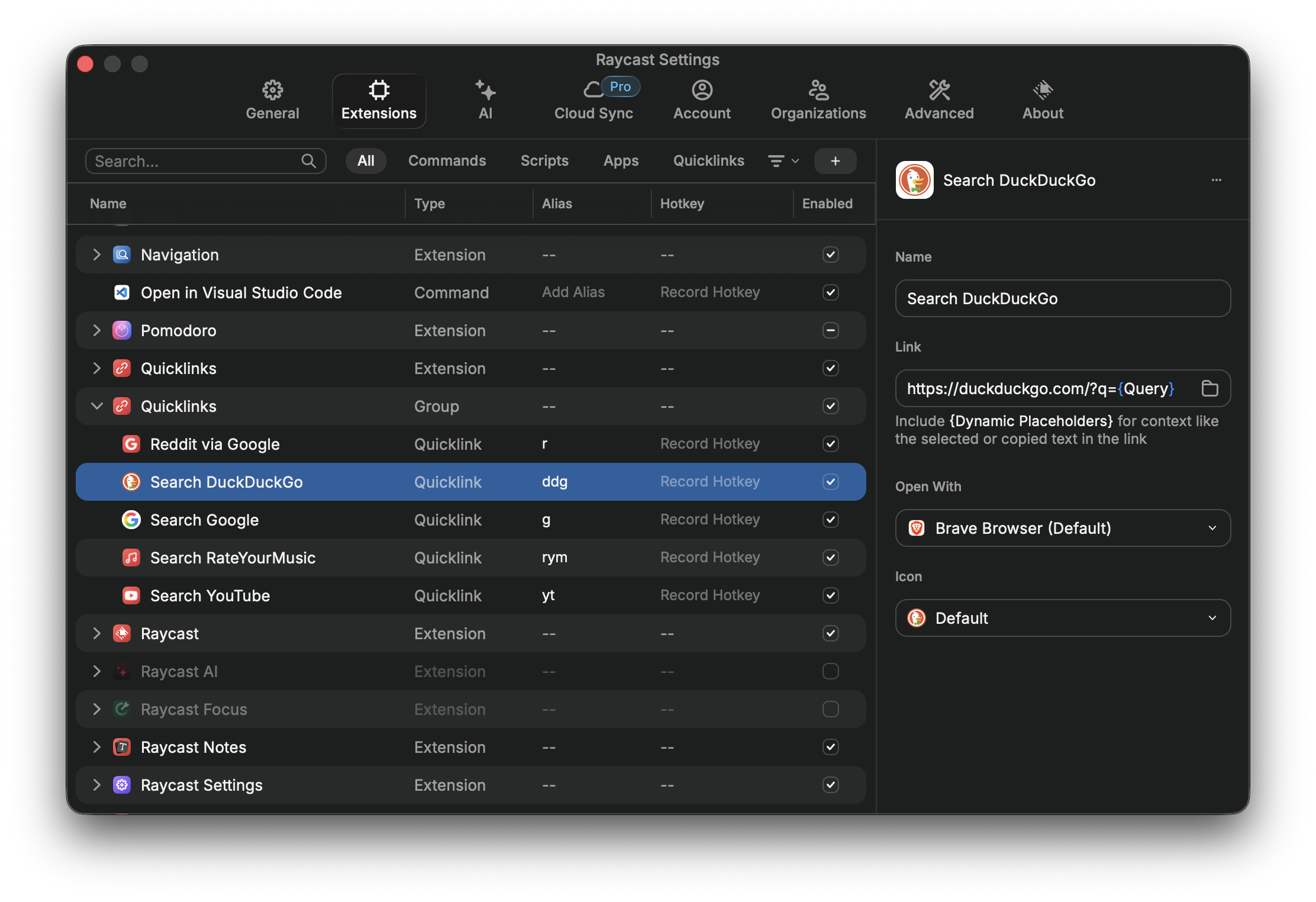
Task: Click the Search YouTube icon
Action: pos(131,595)
